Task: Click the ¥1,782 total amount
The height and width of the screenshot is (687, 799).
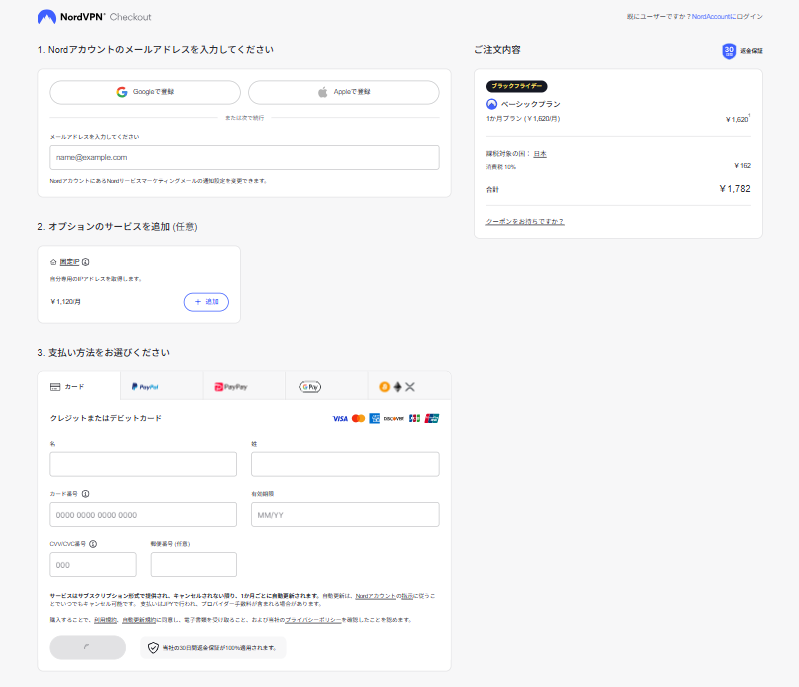Action: pos(735,189)
